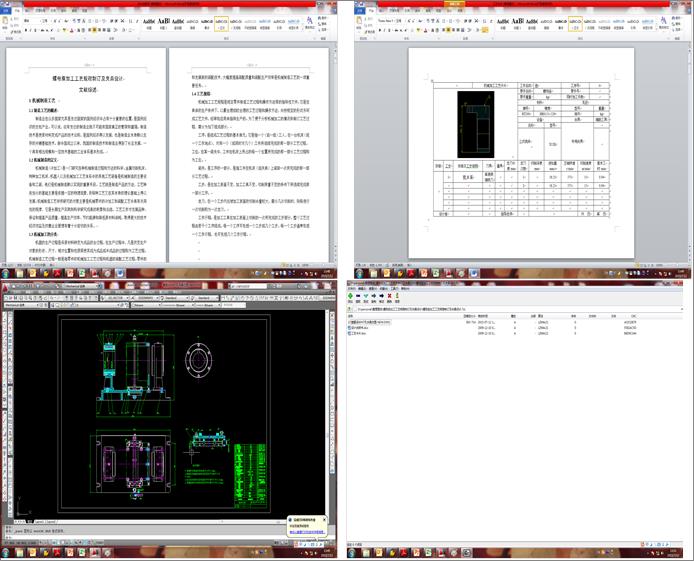Click Add green plus icon in archive window
This screenshot has width=694, height=561.
coord(351,297)
